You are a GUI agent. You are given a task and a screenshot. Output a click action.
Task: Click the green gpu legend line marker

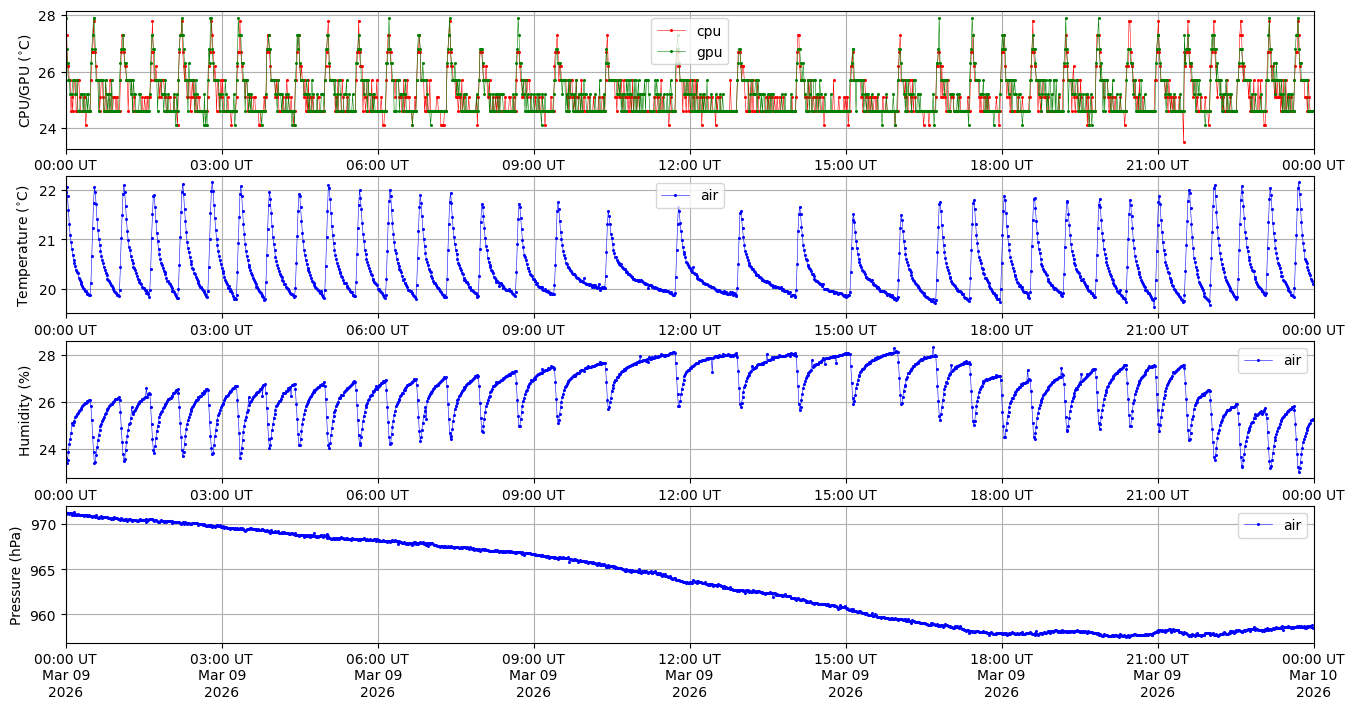673,52
